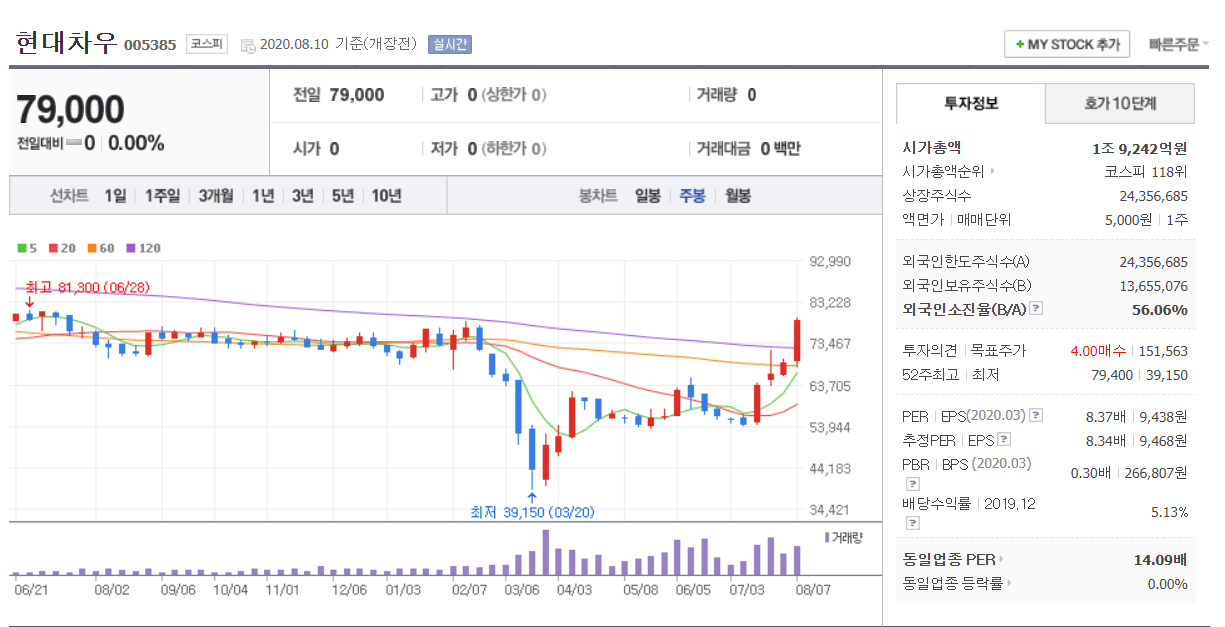The image size is (1225, 627).
Task: Click the MY STOCK 추가 button
Action: (1067, 44)
